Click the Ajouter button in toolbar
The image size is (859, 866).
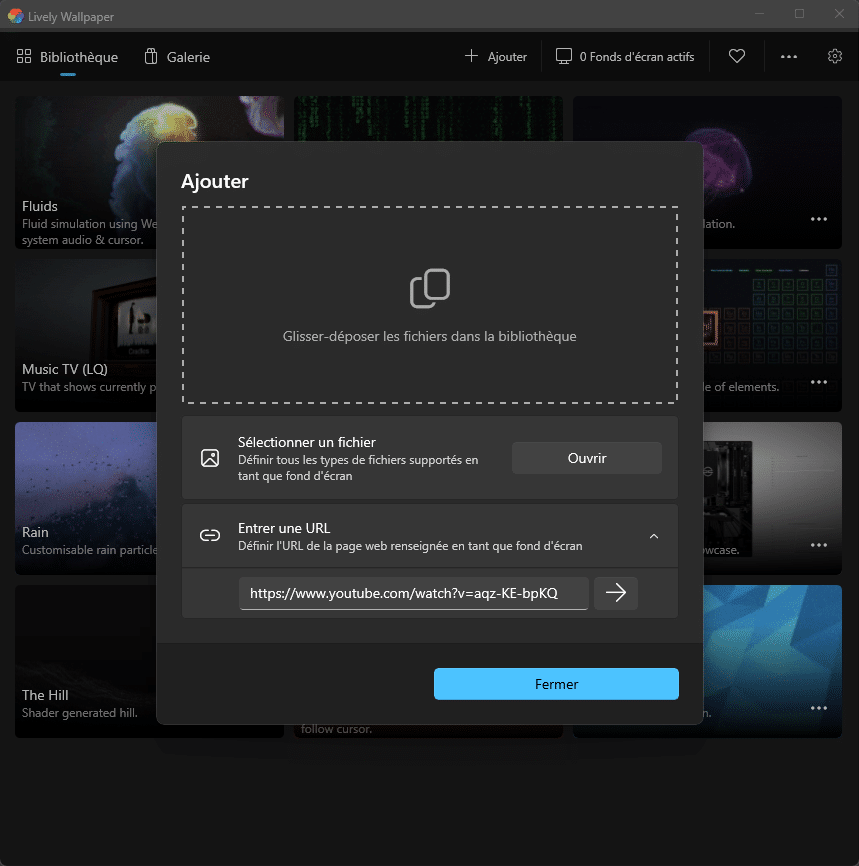[x=496, y=57]
